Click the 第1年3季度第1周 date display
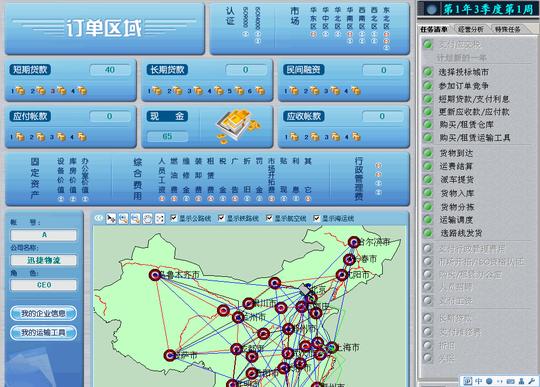The image size is (540, 387). coord(488,9)
